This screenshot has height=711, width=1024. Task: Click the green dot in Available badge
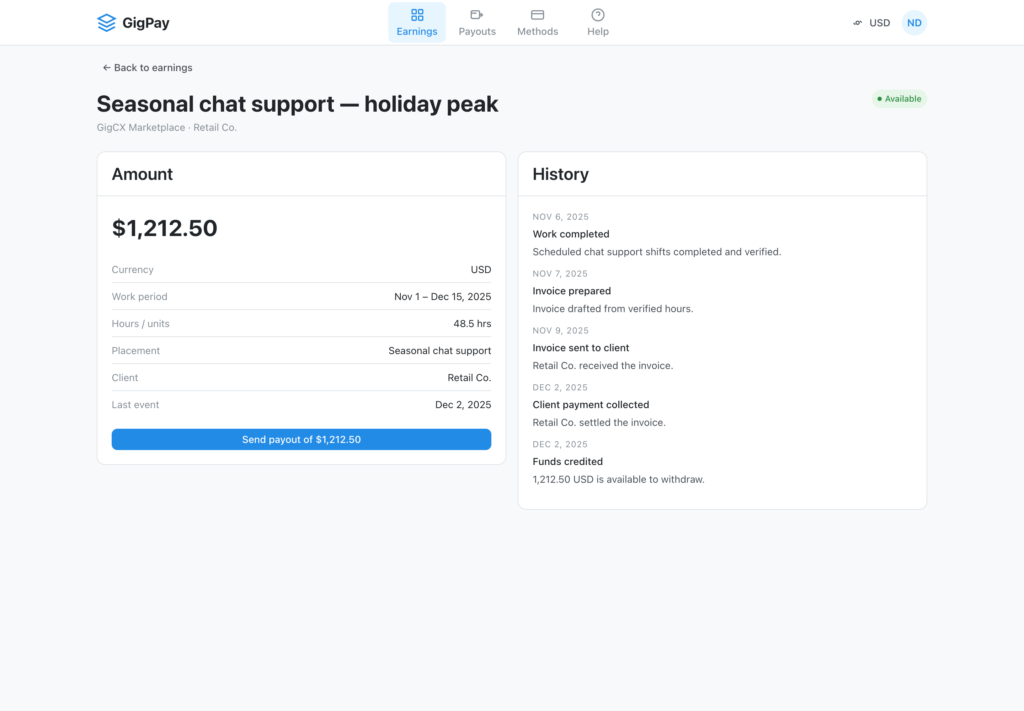point(879,99)
